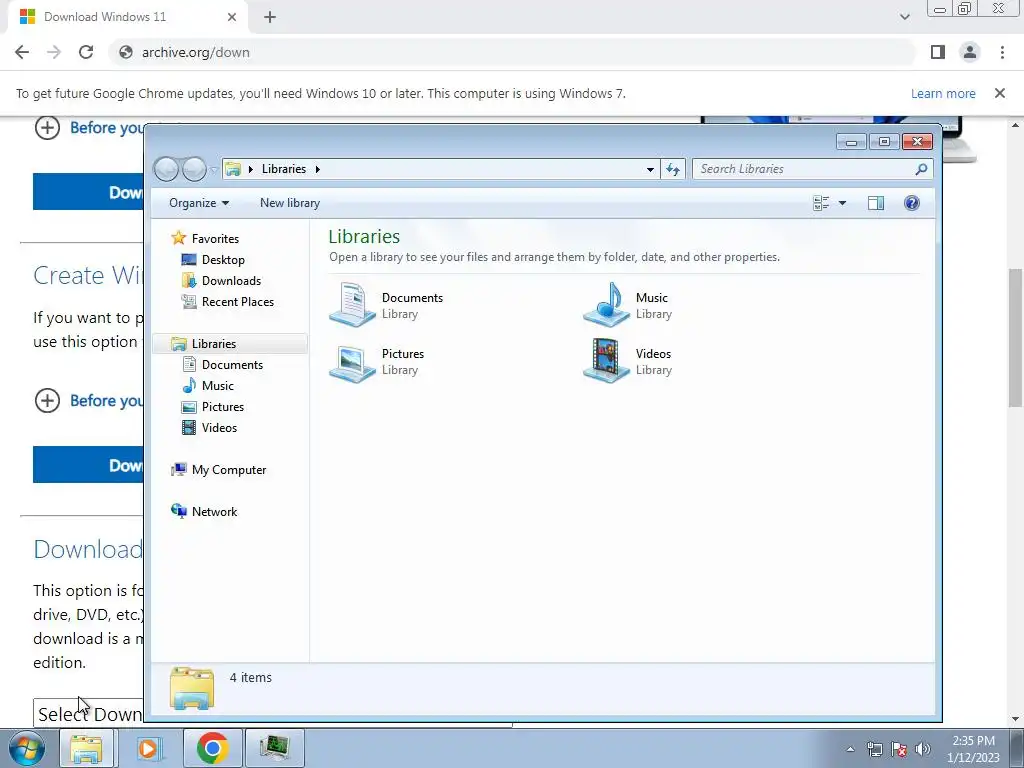The image size is (1024, 768).
Task: Open Chrome tab search chevron
Action: pyautogui.click(x=904, y=17)
